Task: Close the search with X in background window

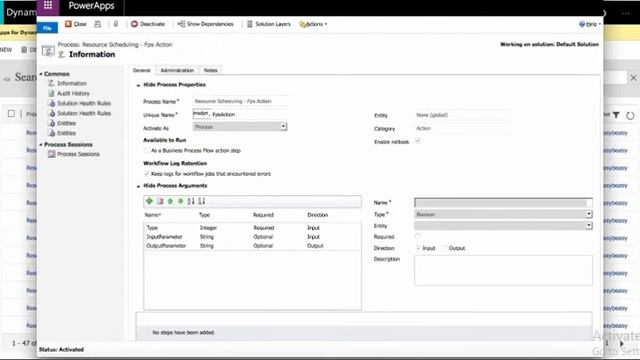Action: [x=633, y=78]
